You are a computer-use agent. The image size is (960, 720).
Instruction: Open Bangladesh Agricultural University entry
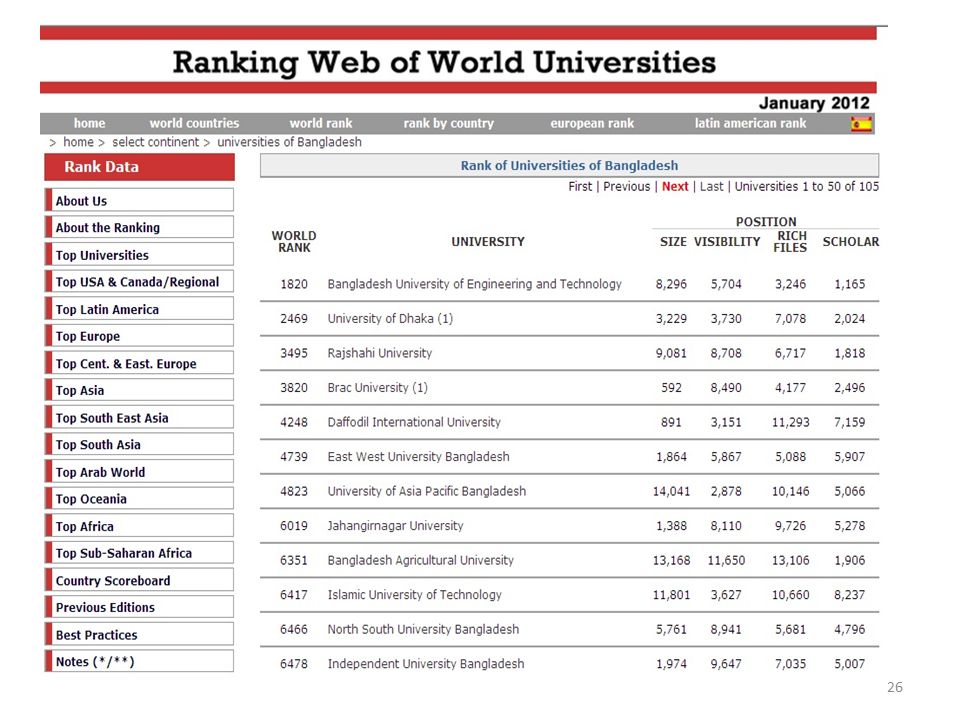pyautogui.click(x=421, y=560)
